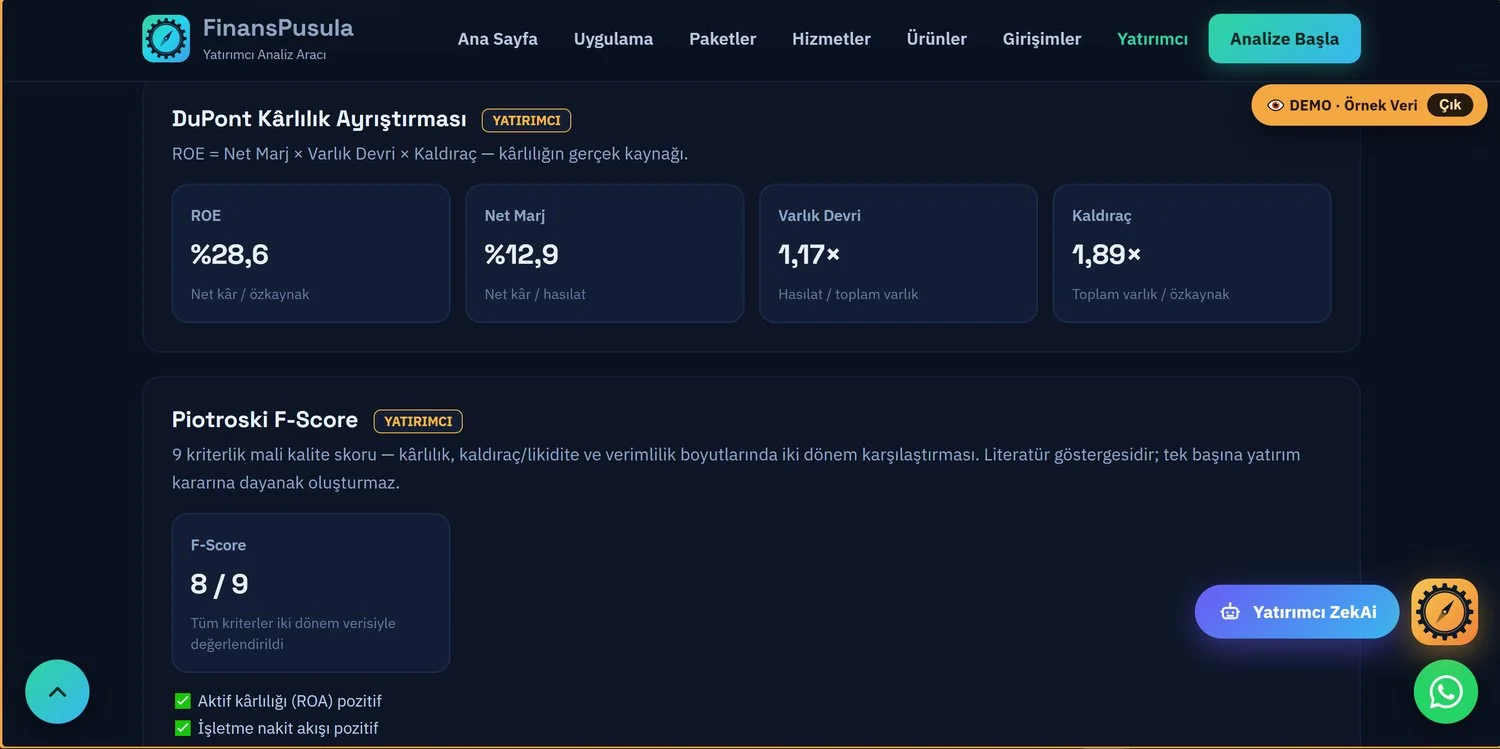Screen dimensions: 1500x749
Task: Select Paketler in the navigation bar
Action: [x=722, y=39]
